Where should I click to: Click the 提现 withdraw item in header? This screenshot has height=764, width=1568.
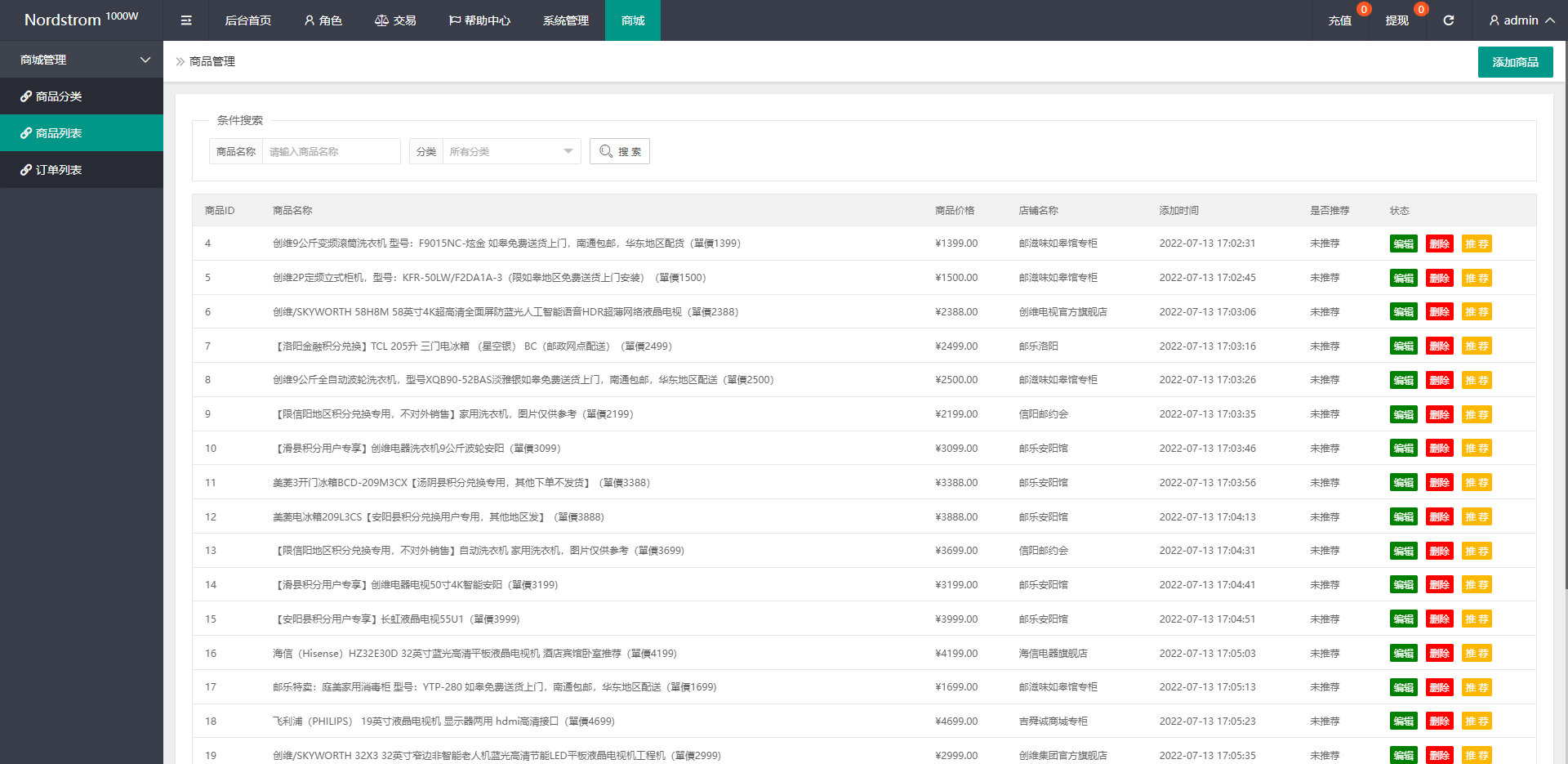pyautogui.click(x=1396, y=20)
